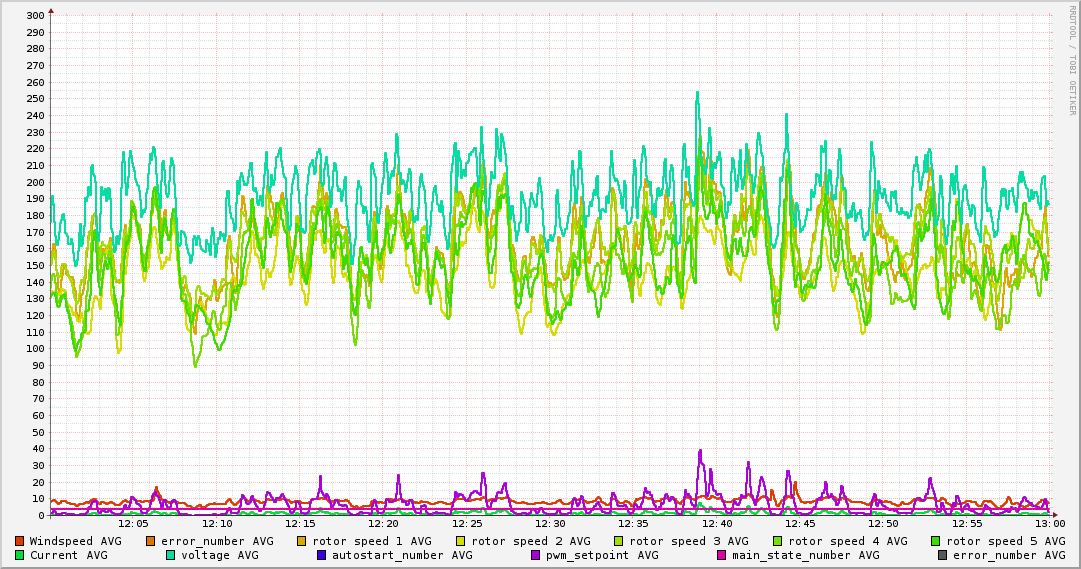Click the 210 value on the y-axis
The image size is (1081, 569).
pyautogui.click(x=36, y=166)
